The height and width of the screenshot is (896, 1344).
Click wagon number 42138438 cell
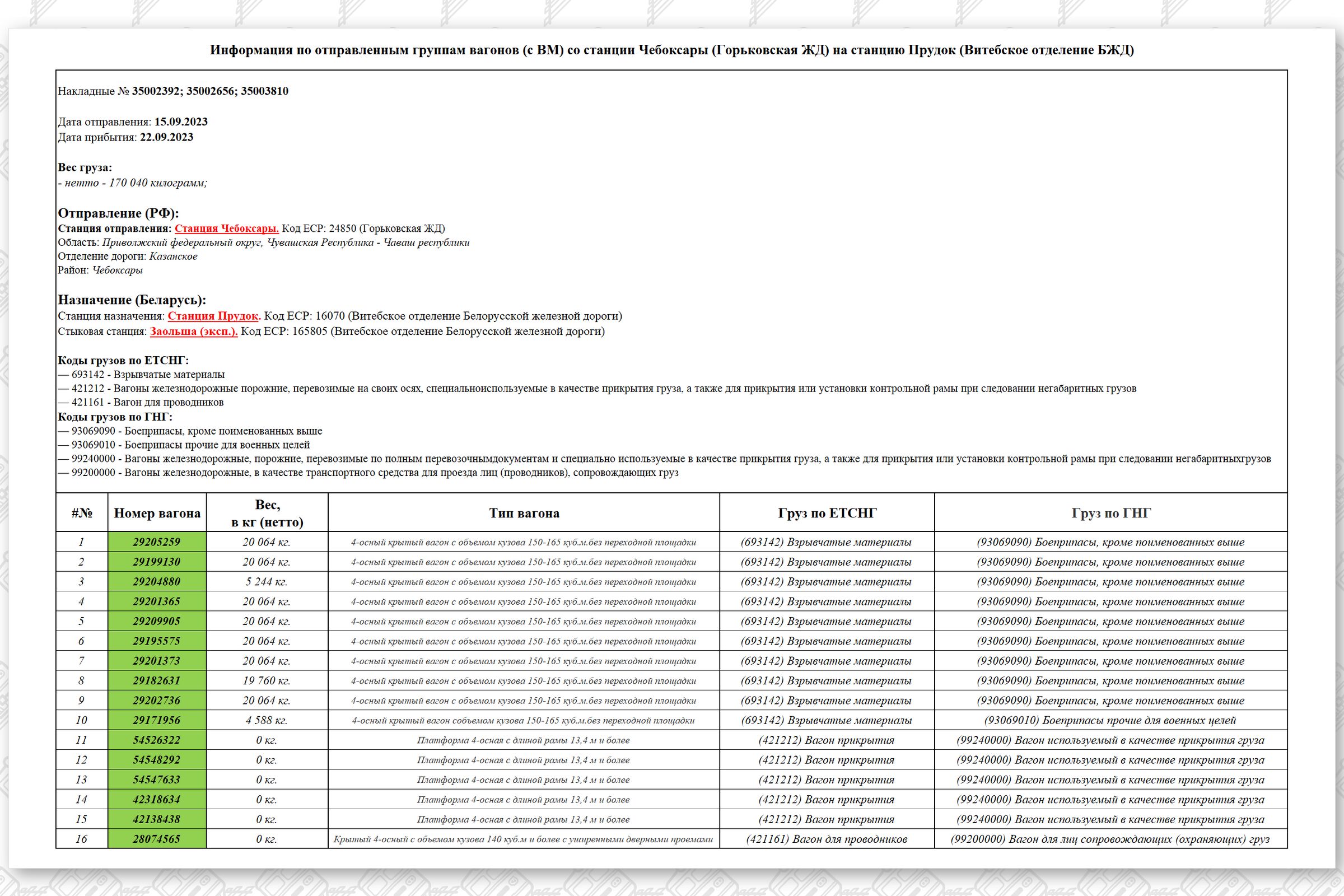pyautogui.click(x=157, y=819)
